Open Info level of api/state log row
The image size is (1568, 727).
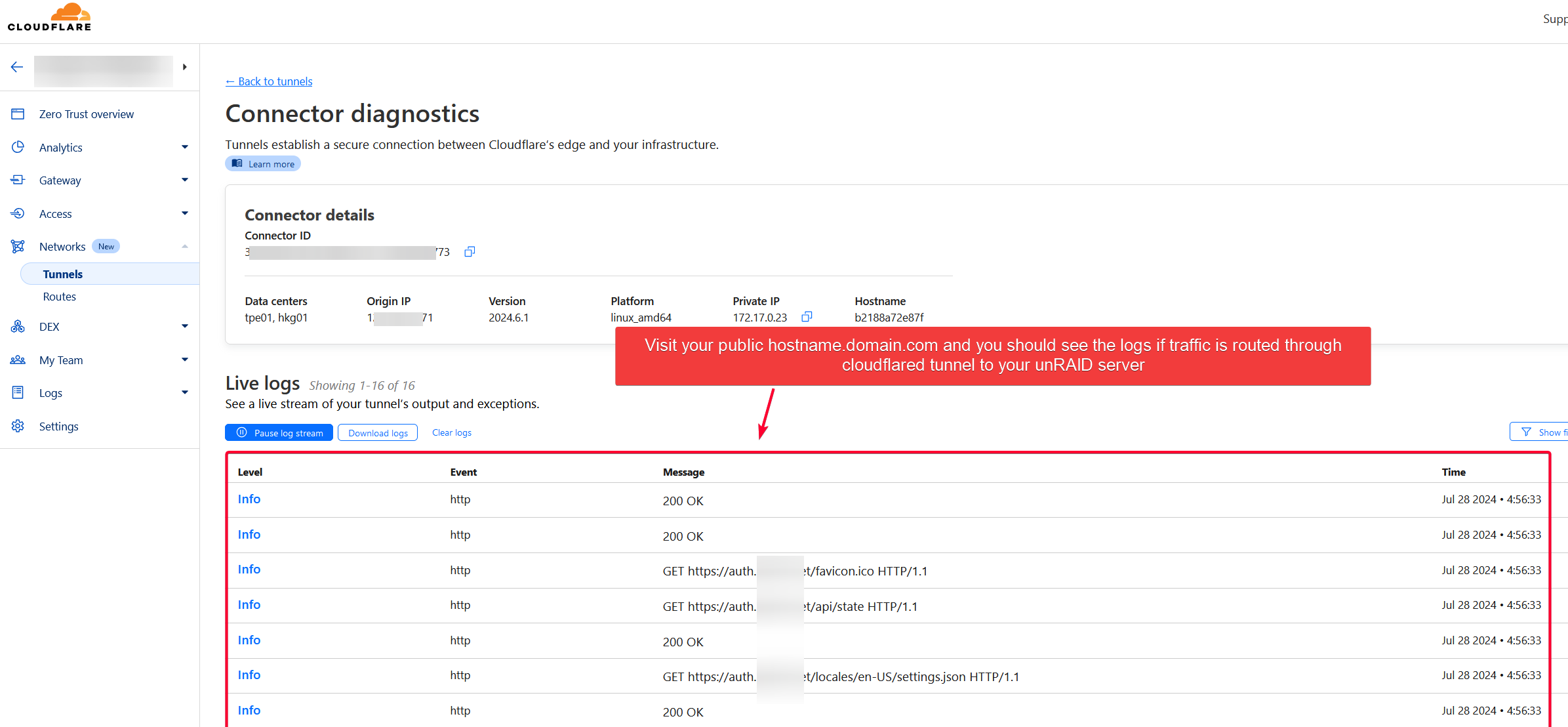point(249,605)
